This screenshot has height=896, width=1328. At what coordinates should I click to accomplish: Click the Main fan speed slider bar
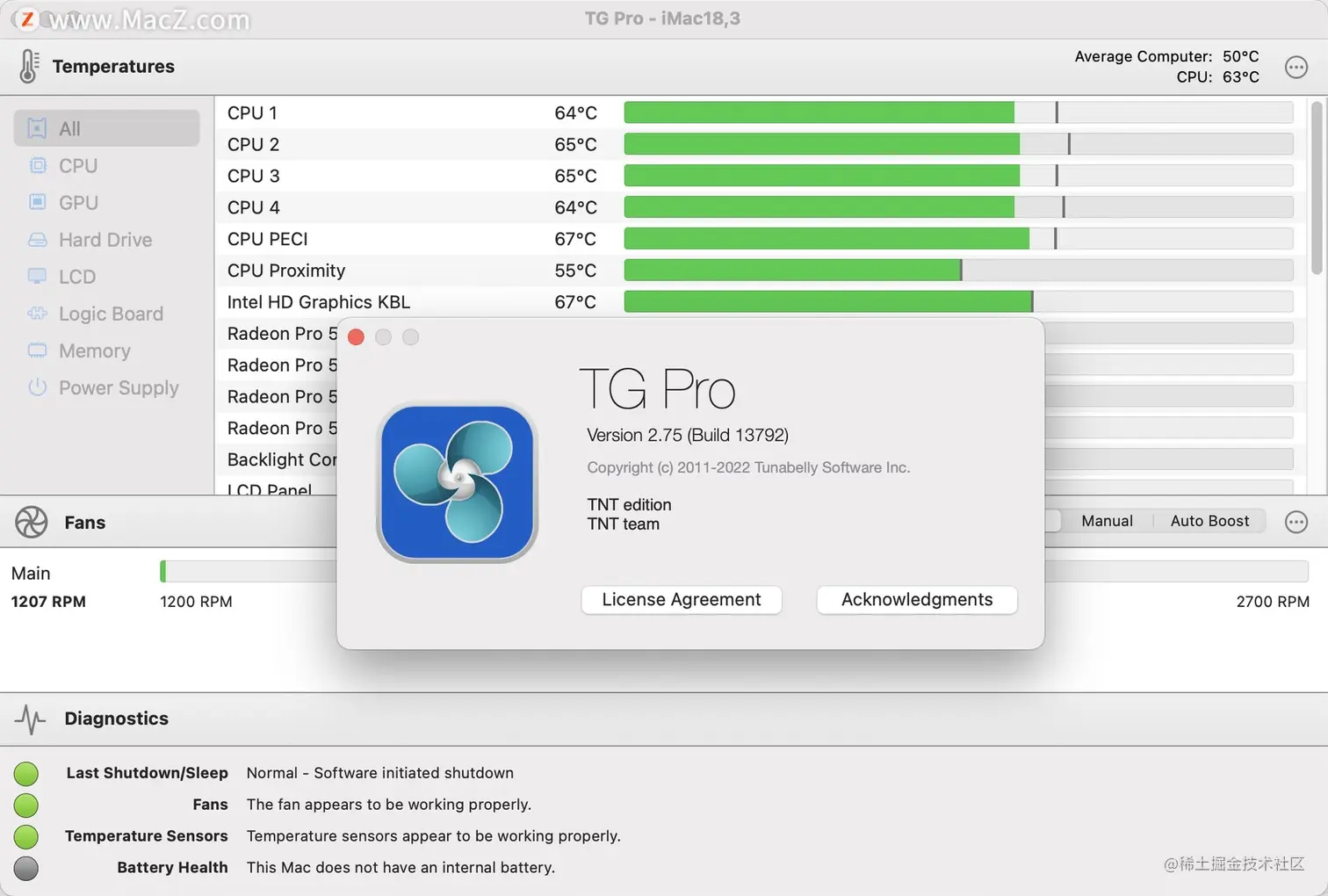tap(734, 571)
